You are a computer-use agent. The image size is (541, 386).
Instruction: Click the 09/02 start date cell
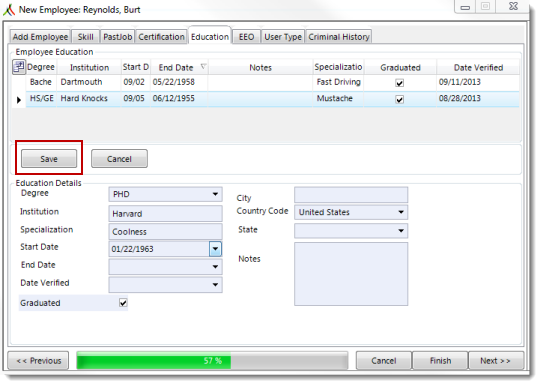pos(136,82)
